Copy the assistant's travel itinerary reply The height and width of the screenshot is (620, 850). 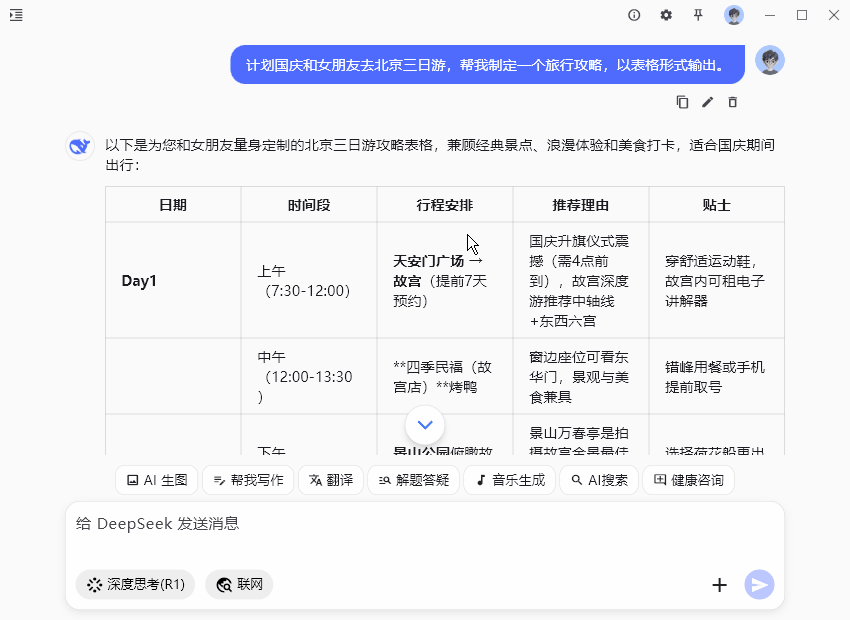point(682,102)
